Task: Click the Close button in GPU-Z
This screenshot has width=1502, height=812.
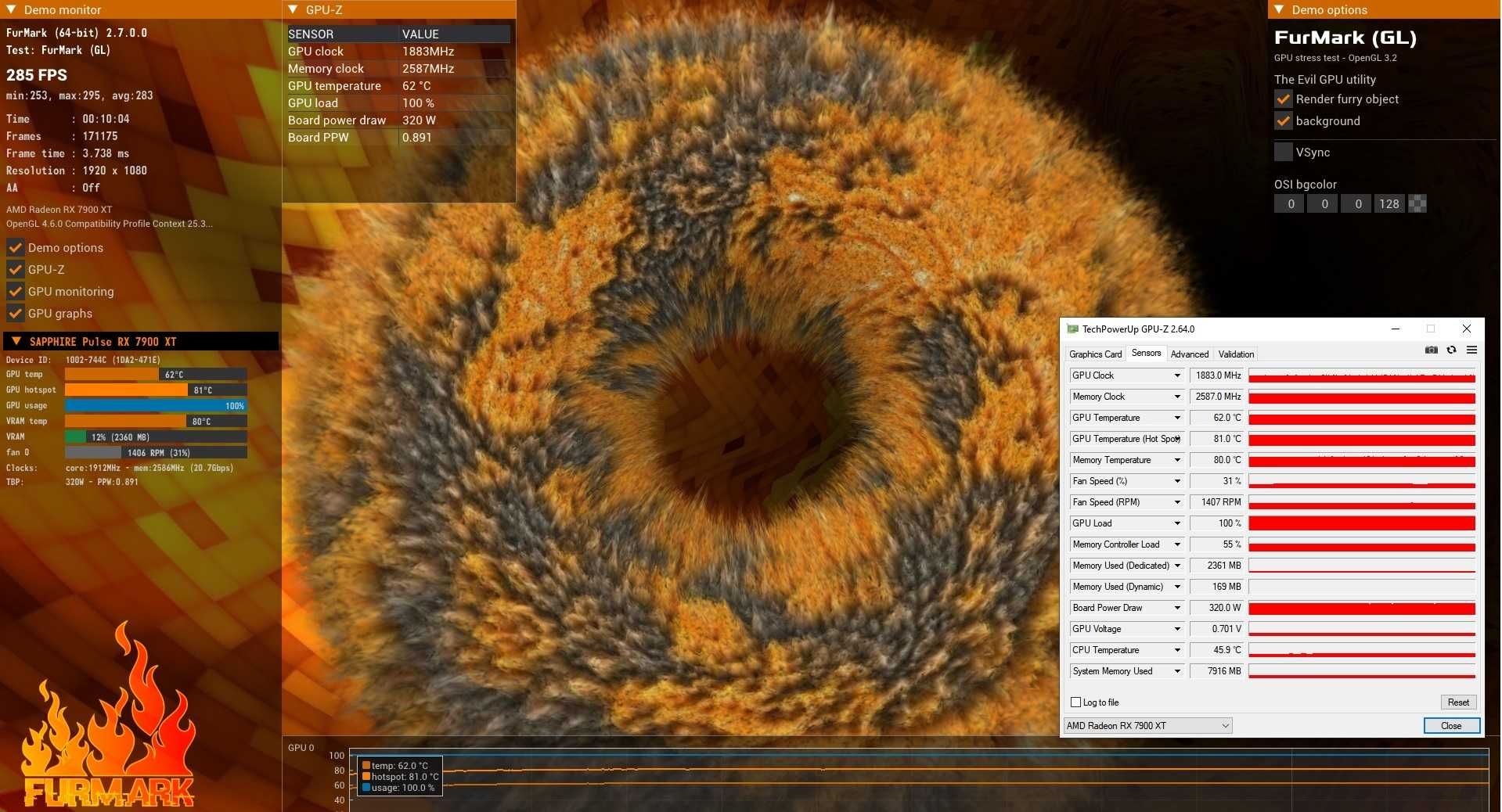Action: pyautogui.click(x=1451, y=726)
